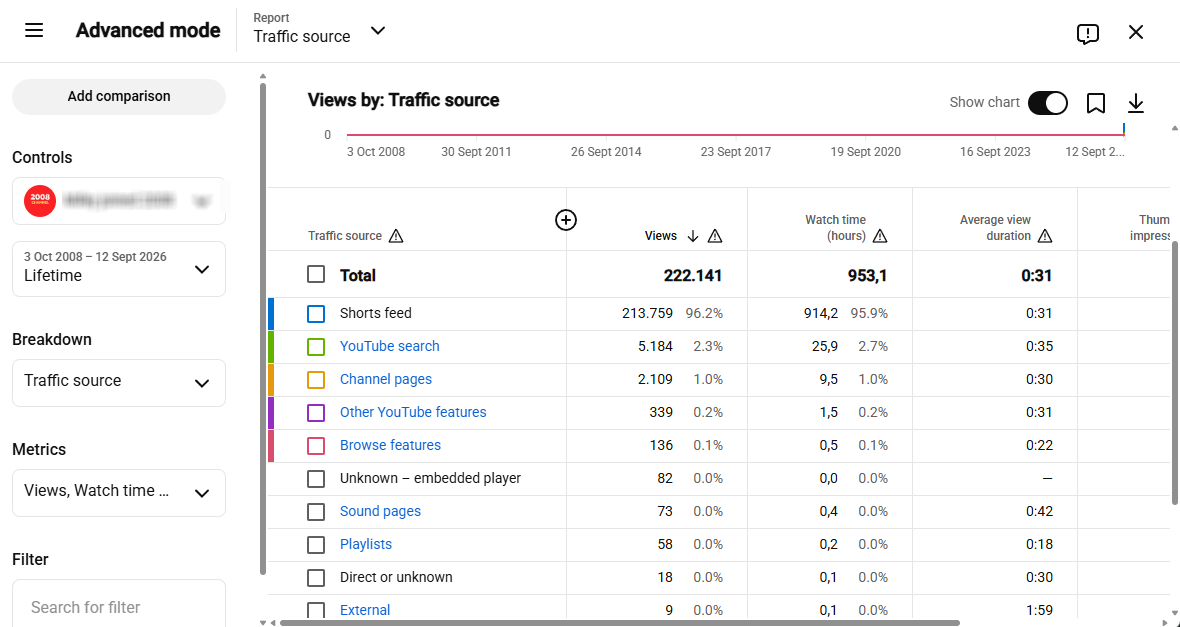Image resolution: width=1180 pixels, height=627 pixels.
Task: Save report with the bookmark icon
Action: (x=1096, y=103)
